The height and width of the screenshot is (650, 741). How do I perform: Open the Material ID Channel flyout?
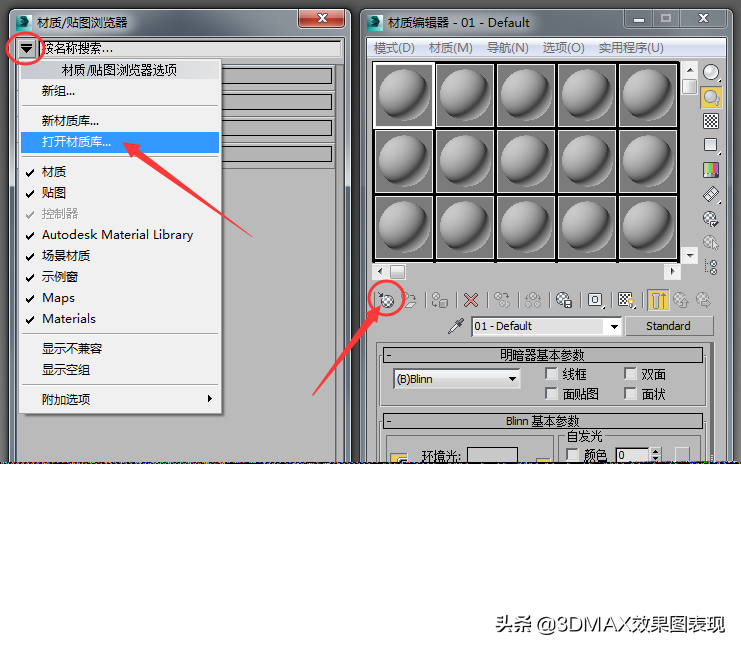coord(595,300)
